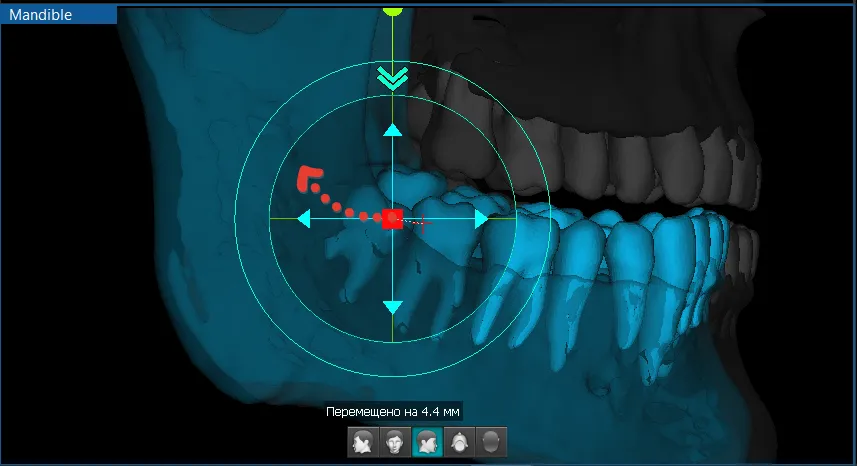Viewport: 857px width, 466px height.
Task: Click the red dotted arrow's starting corner
Action: (304, 176)
